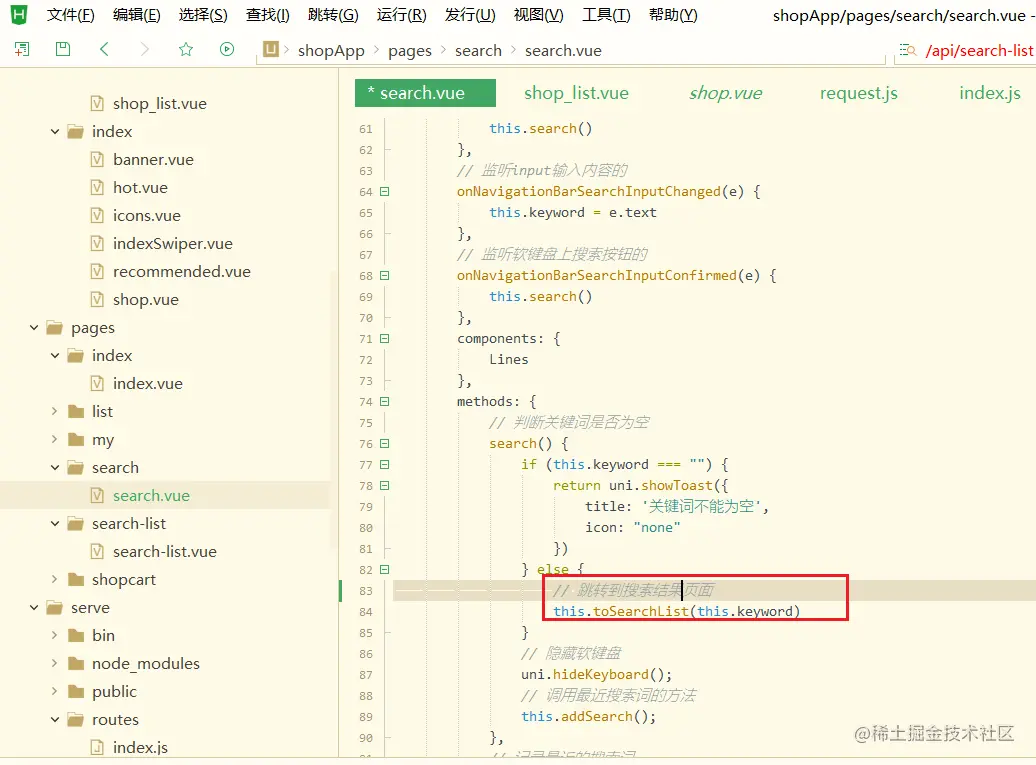This screenshot has height=765, width=1036.
Task: Open the 运行(R) menu
Action: [x=402, y=15]
